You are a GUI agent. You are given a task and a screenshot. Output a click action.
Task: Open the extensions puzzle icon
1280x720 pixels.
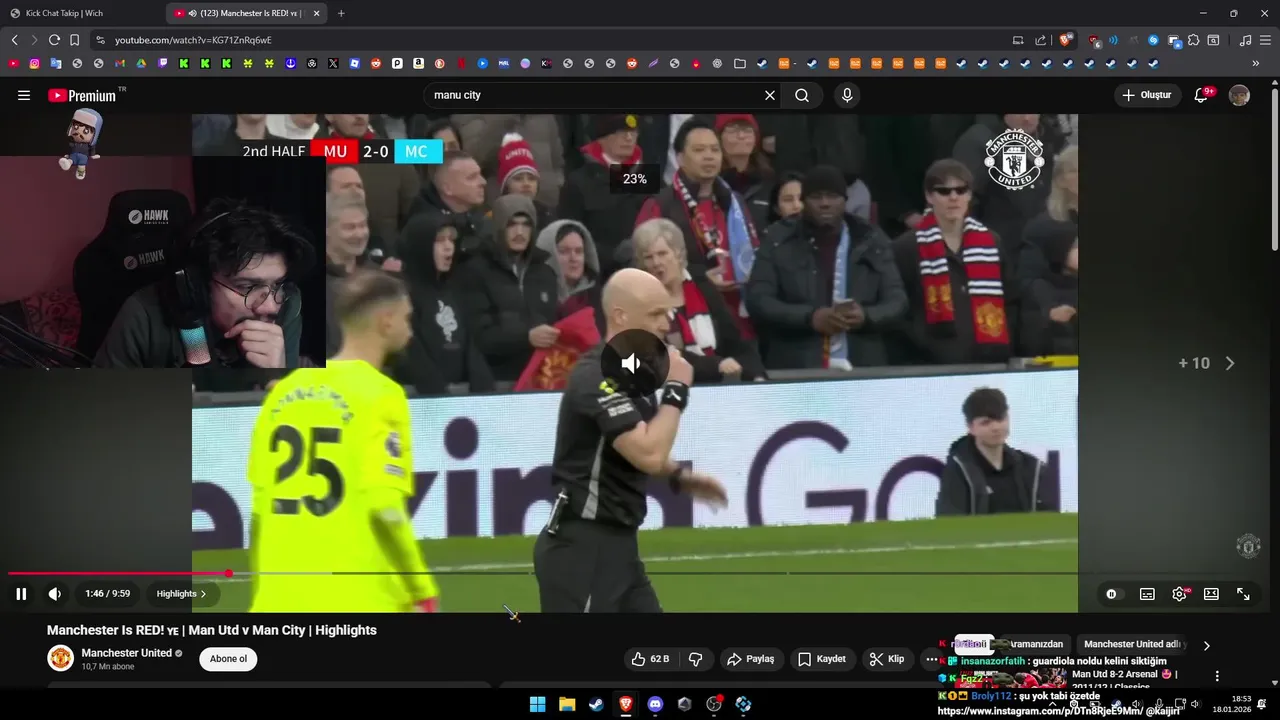click(1193, 40)
